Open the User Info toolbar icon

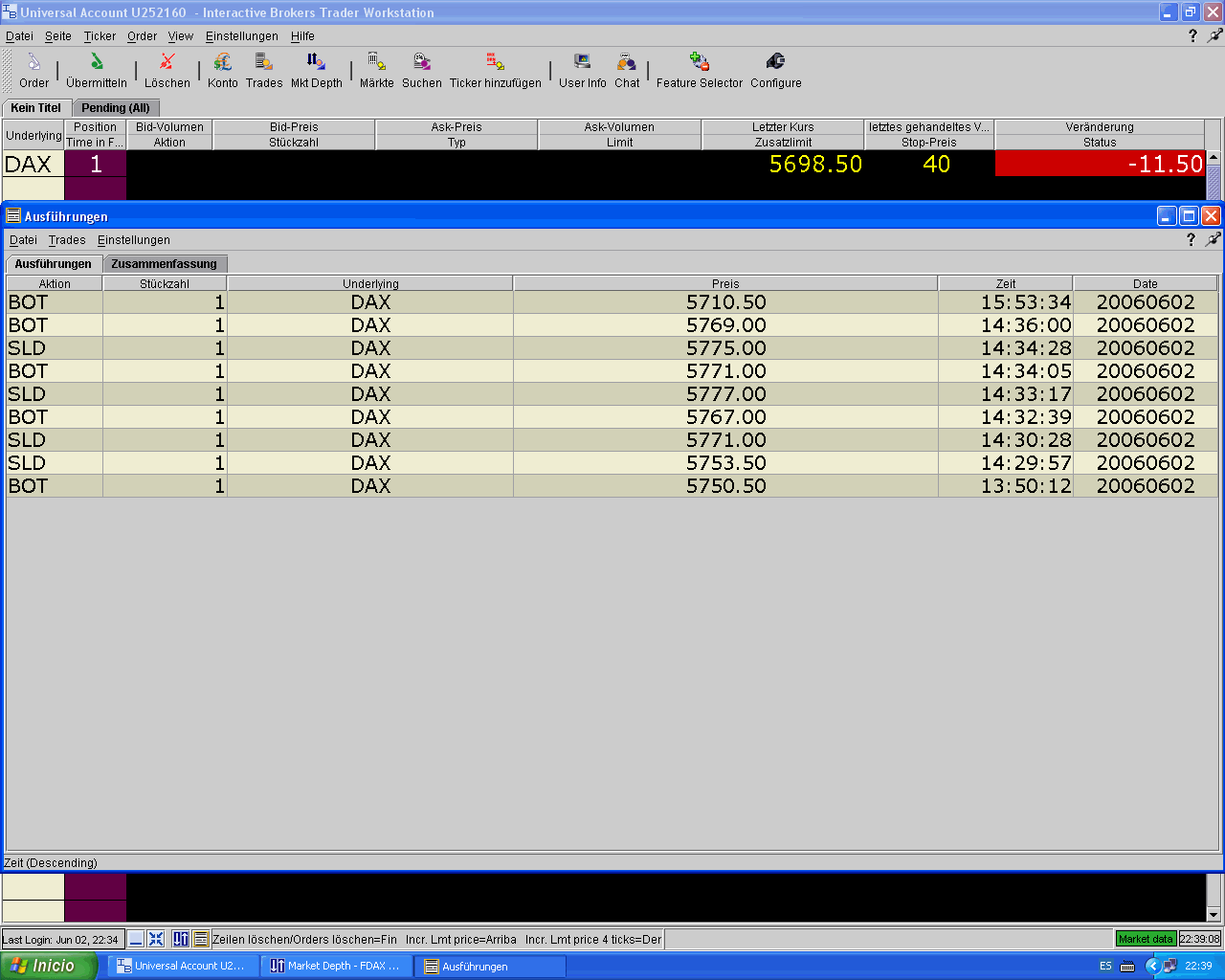(583, 62)
